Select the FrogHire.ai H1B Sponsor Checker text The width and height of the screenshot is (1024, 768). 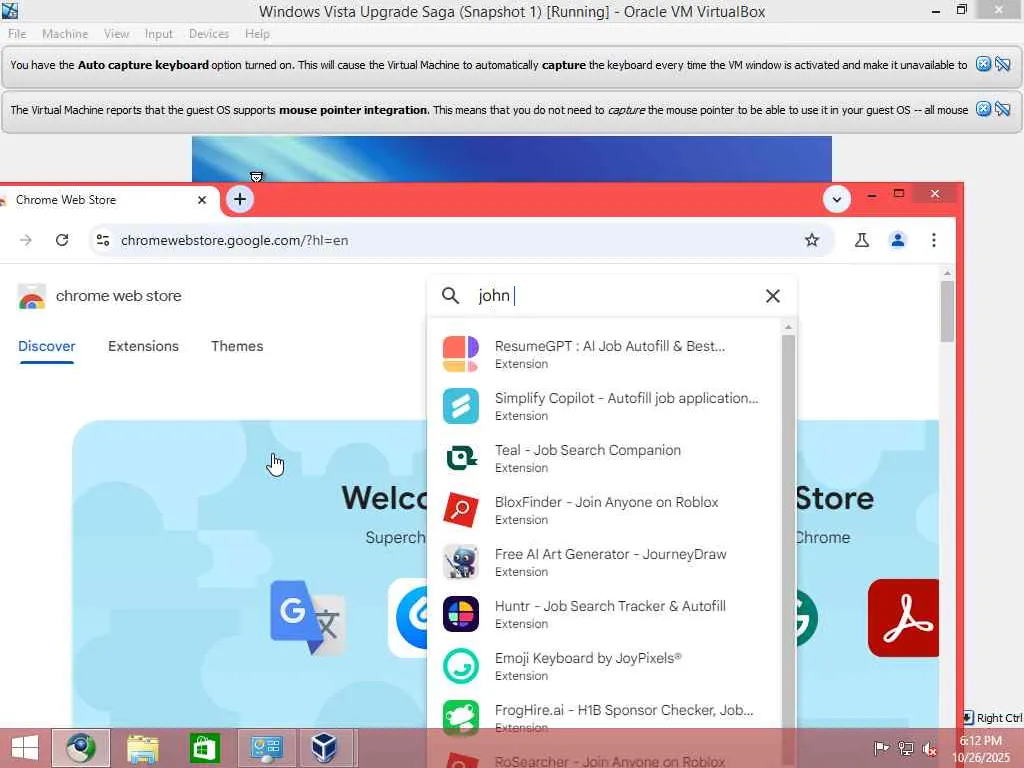tap(624, 710)
